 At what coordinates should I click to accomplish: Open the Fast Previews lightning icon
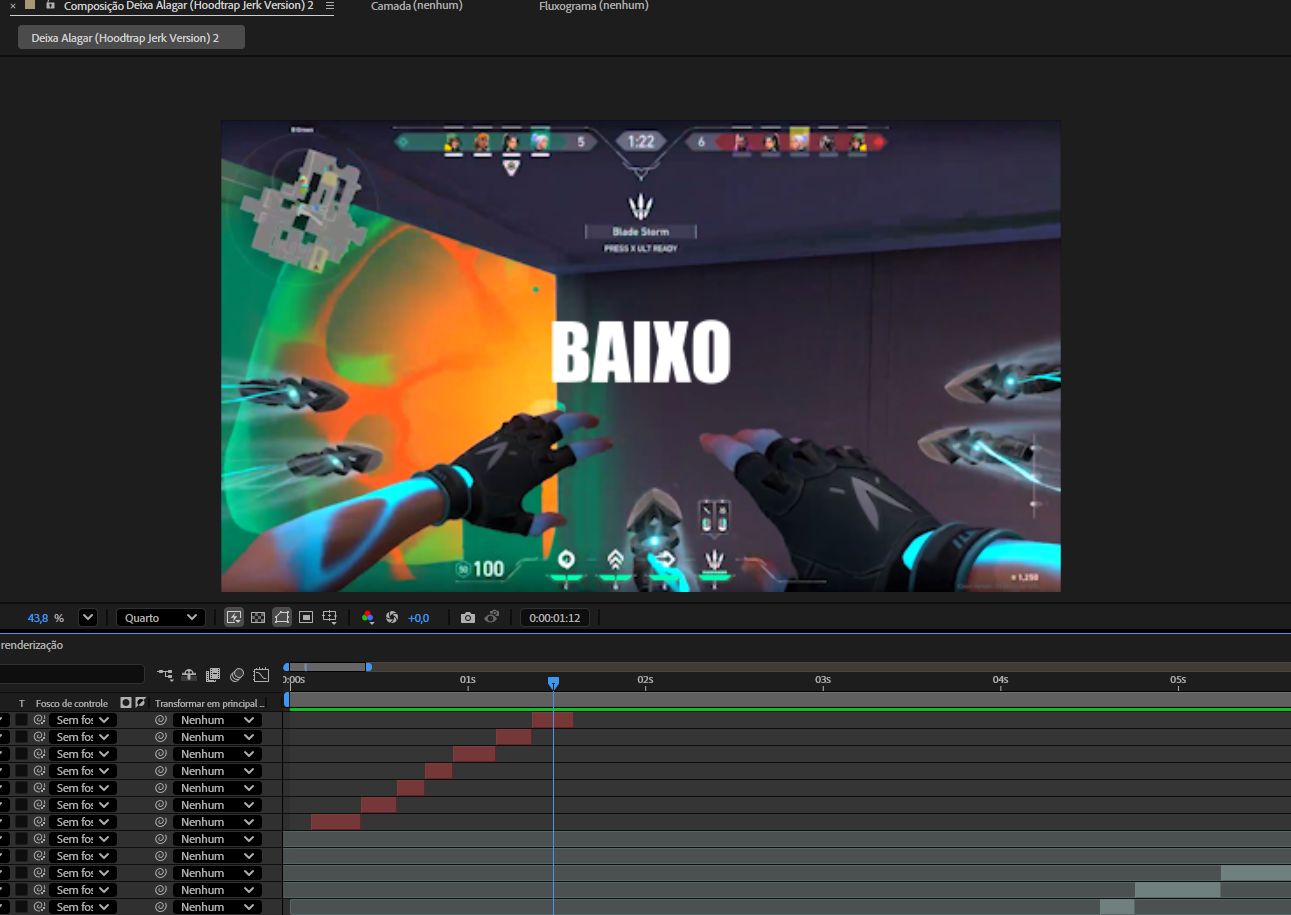[x=234, y=618]
